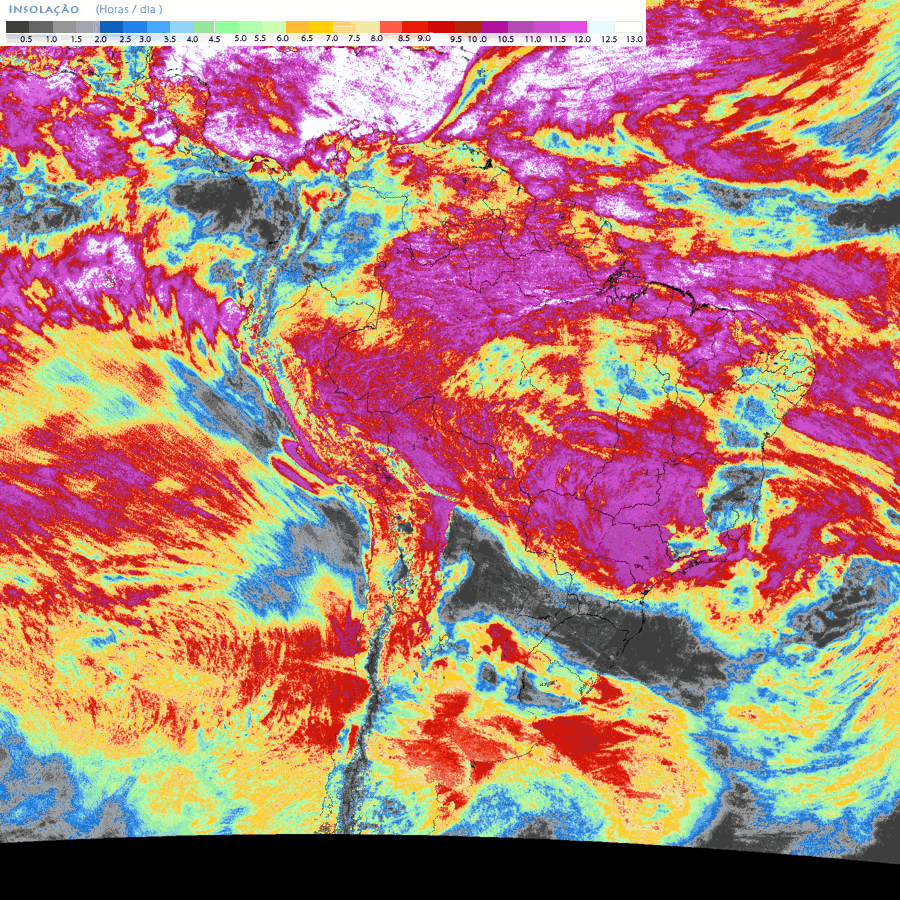Pick the bright pink legend swatch before 12.0

tap(573, 27)
